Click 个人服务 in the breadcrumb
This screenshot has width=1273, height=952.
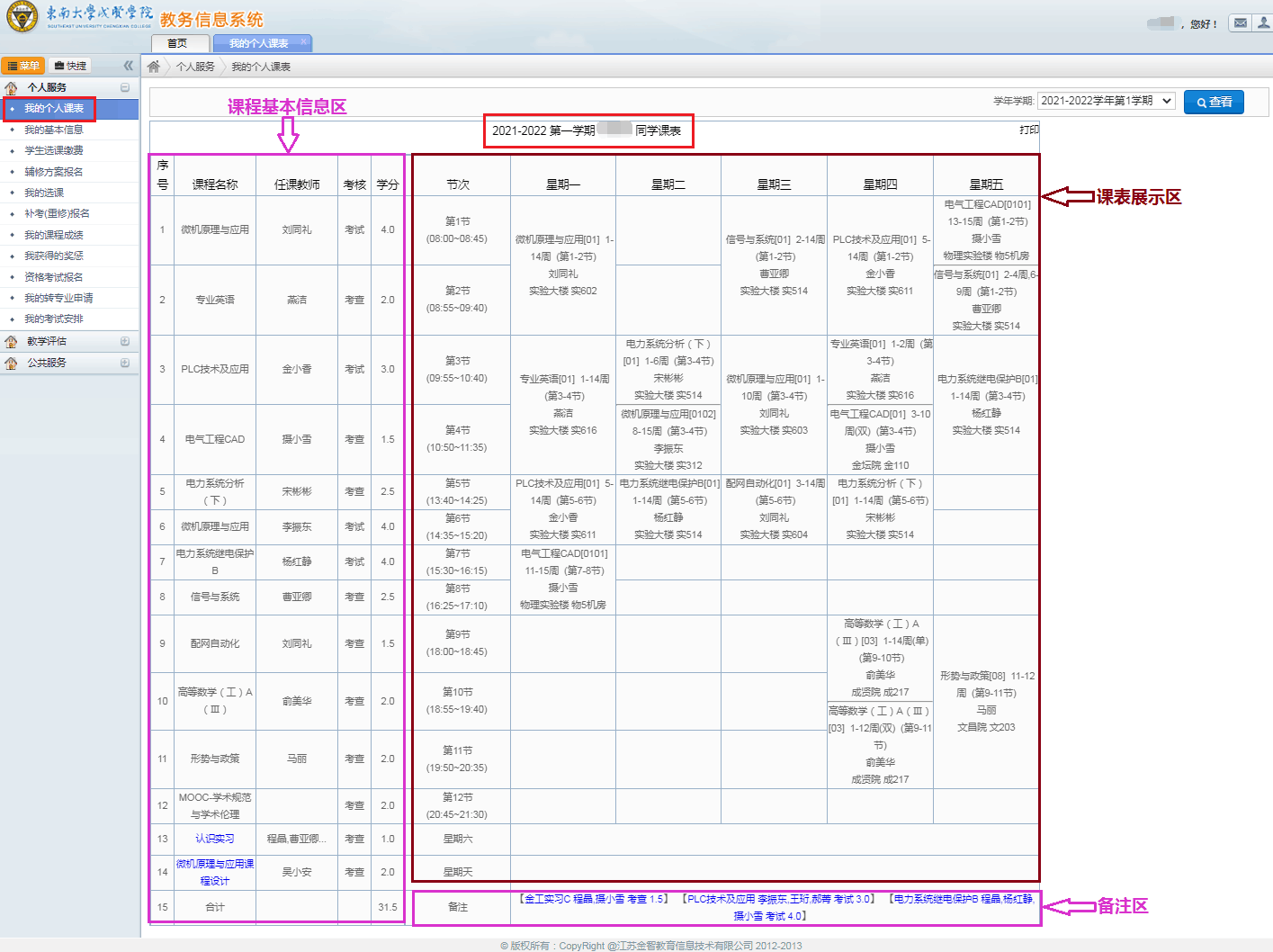(x=195, y=67)
